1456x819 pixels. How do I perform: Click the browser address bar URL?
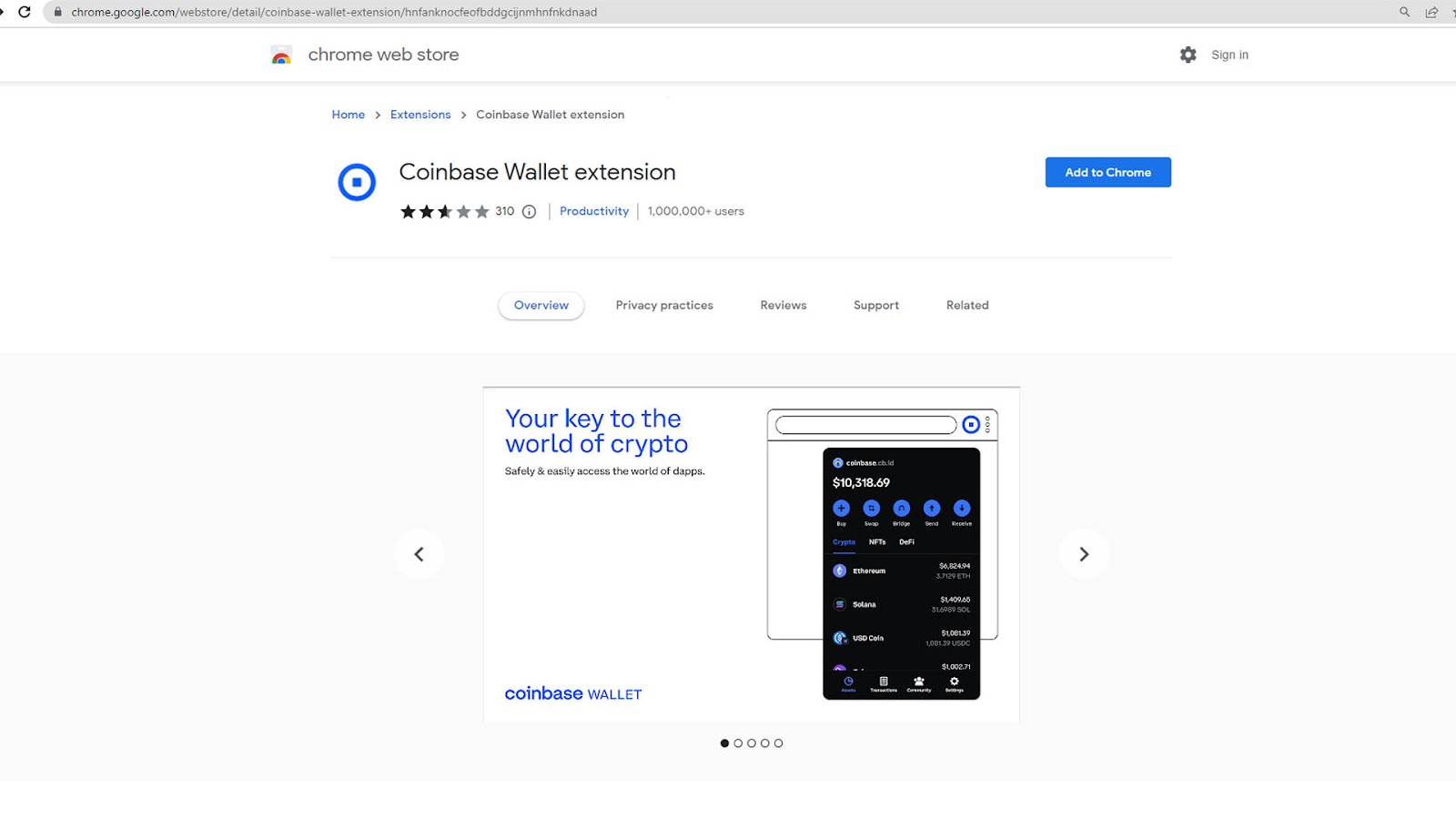(334, 12)
